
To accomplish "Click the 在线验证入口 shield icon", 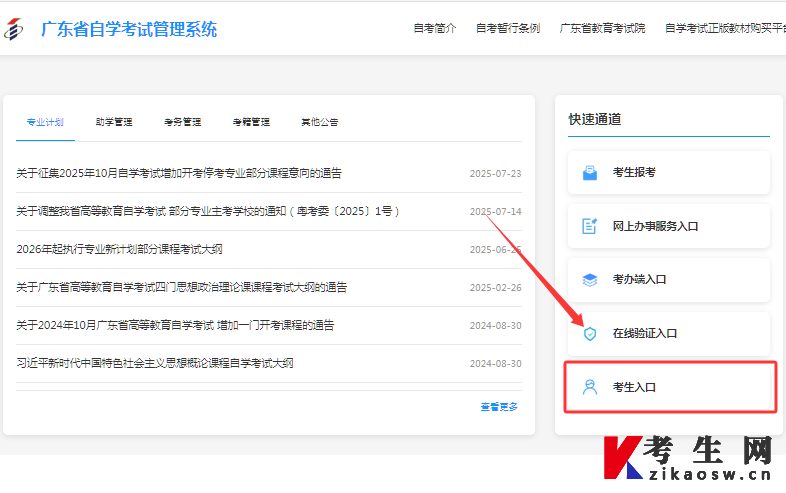I will click(590, 334).
